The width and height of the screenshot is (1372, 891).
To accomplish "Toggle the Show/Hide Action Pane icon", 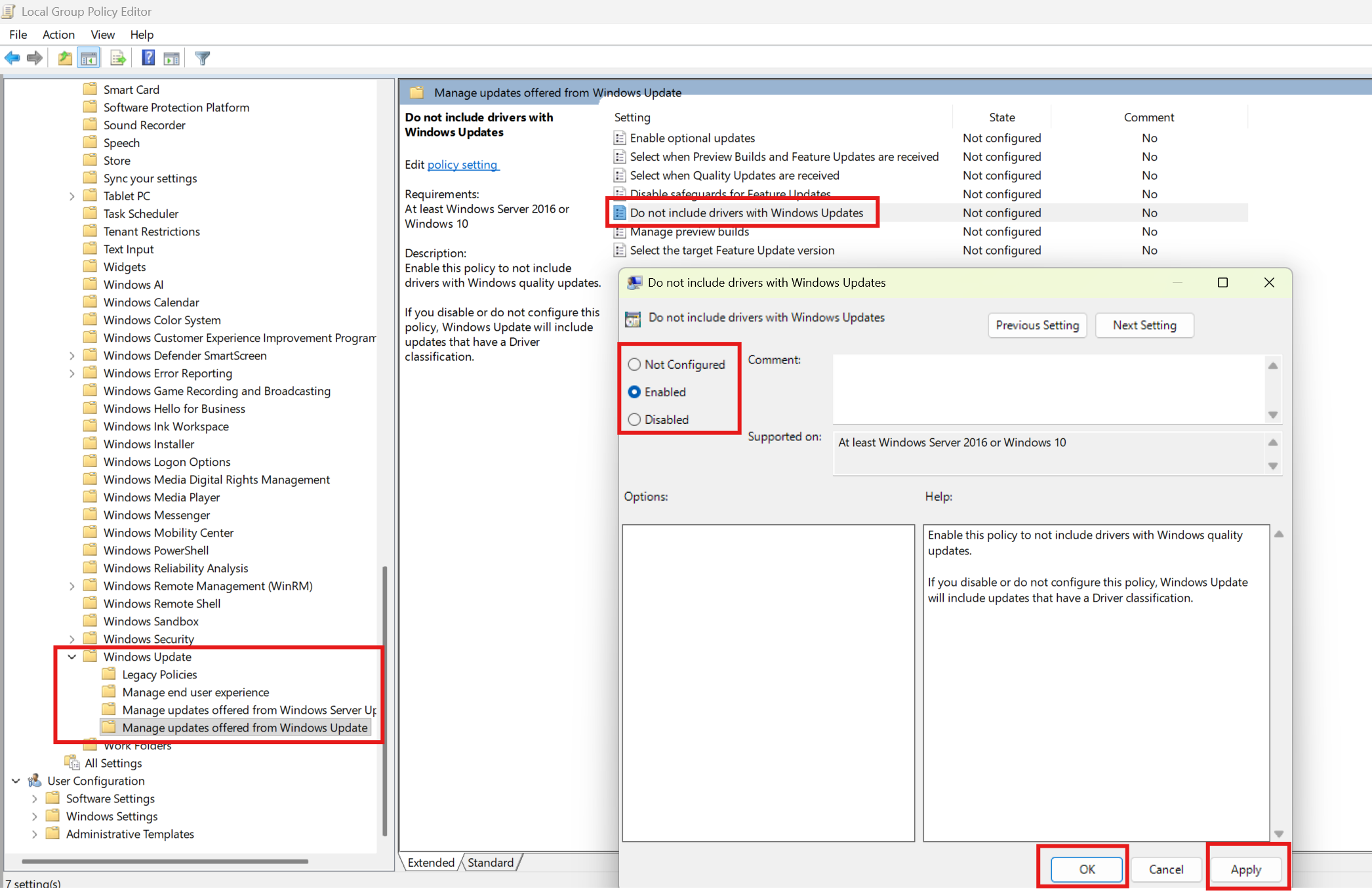I will [172, 58].
